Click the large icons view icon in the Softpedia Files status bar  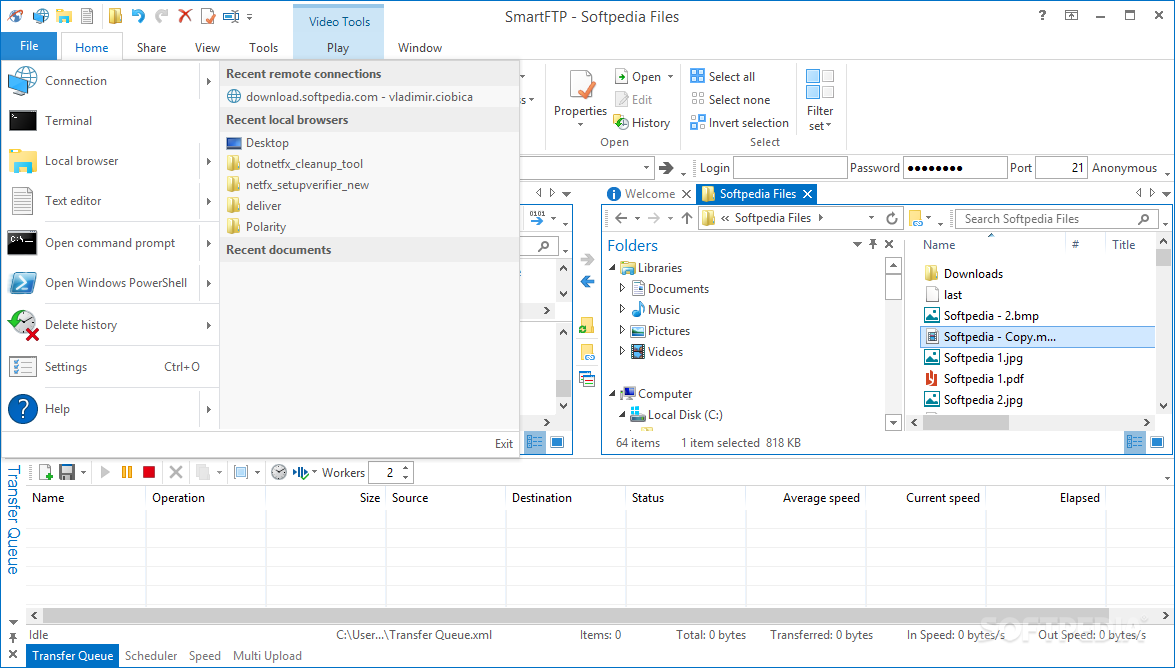click(x=1157, y=442)
